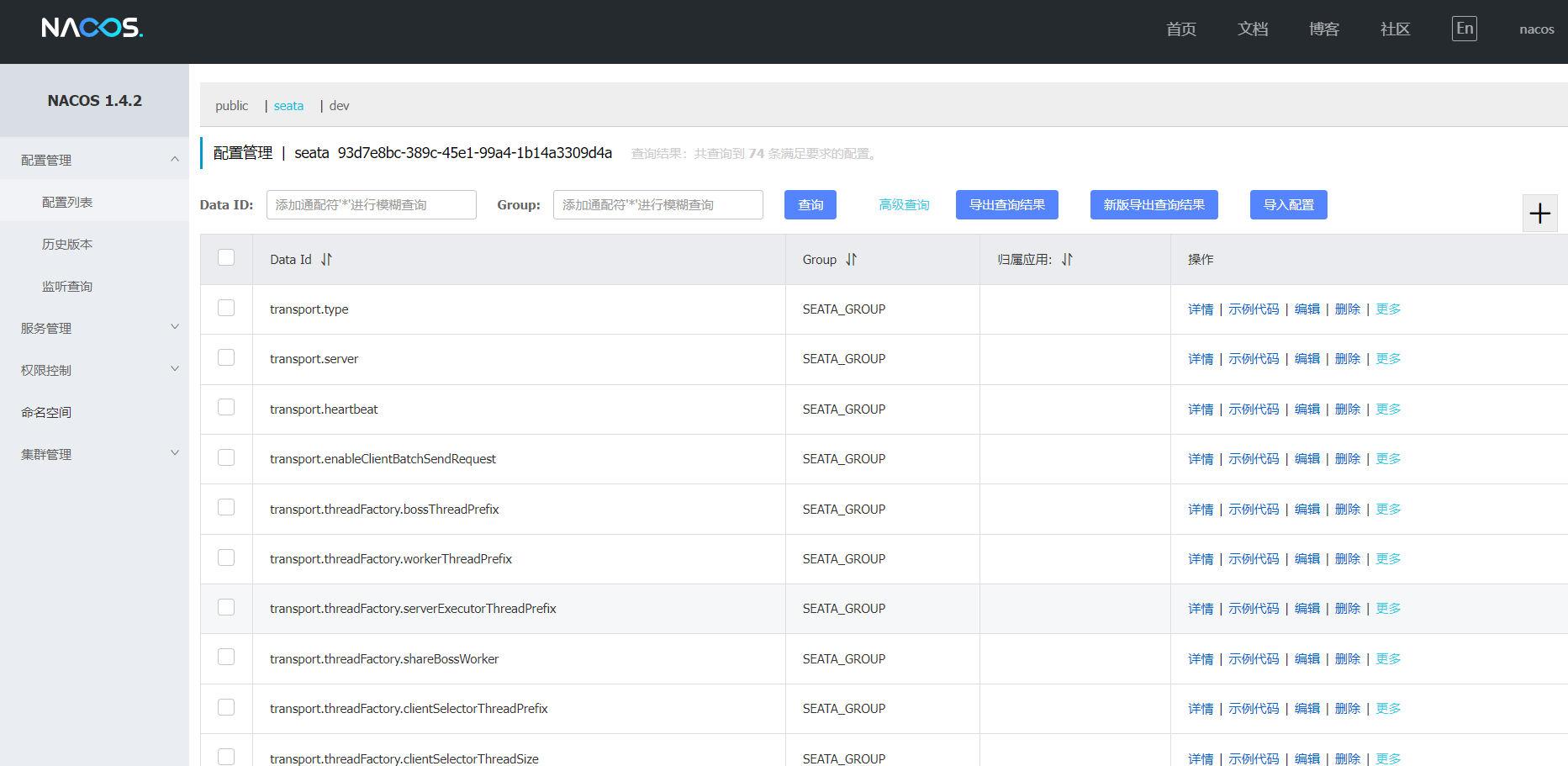The image size is (1568, 766).
Task: Click the nacos user name in the header
Action: pos(1537,29)
